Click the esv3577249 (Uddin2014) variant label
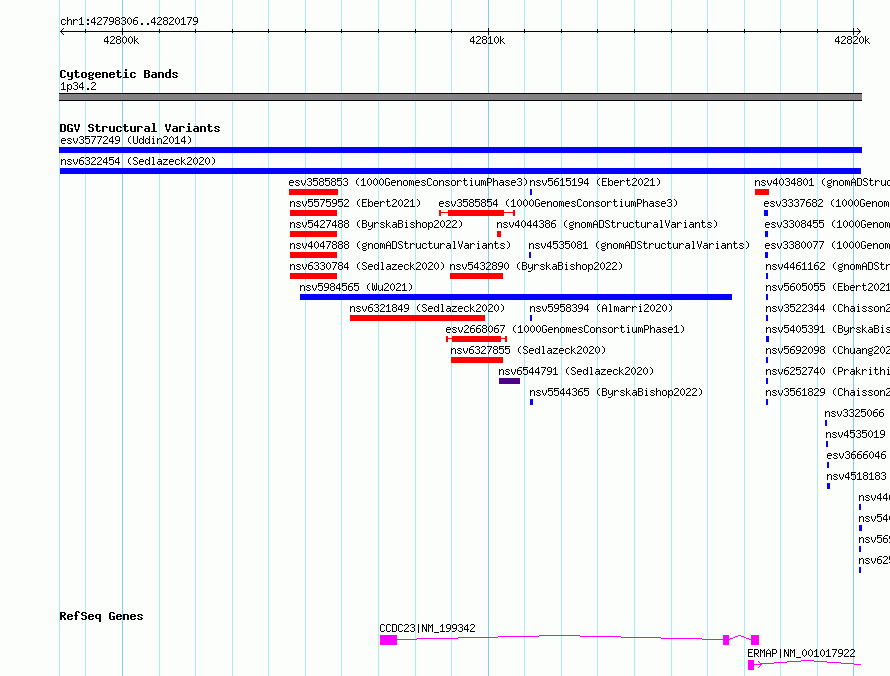 point(126,140)
